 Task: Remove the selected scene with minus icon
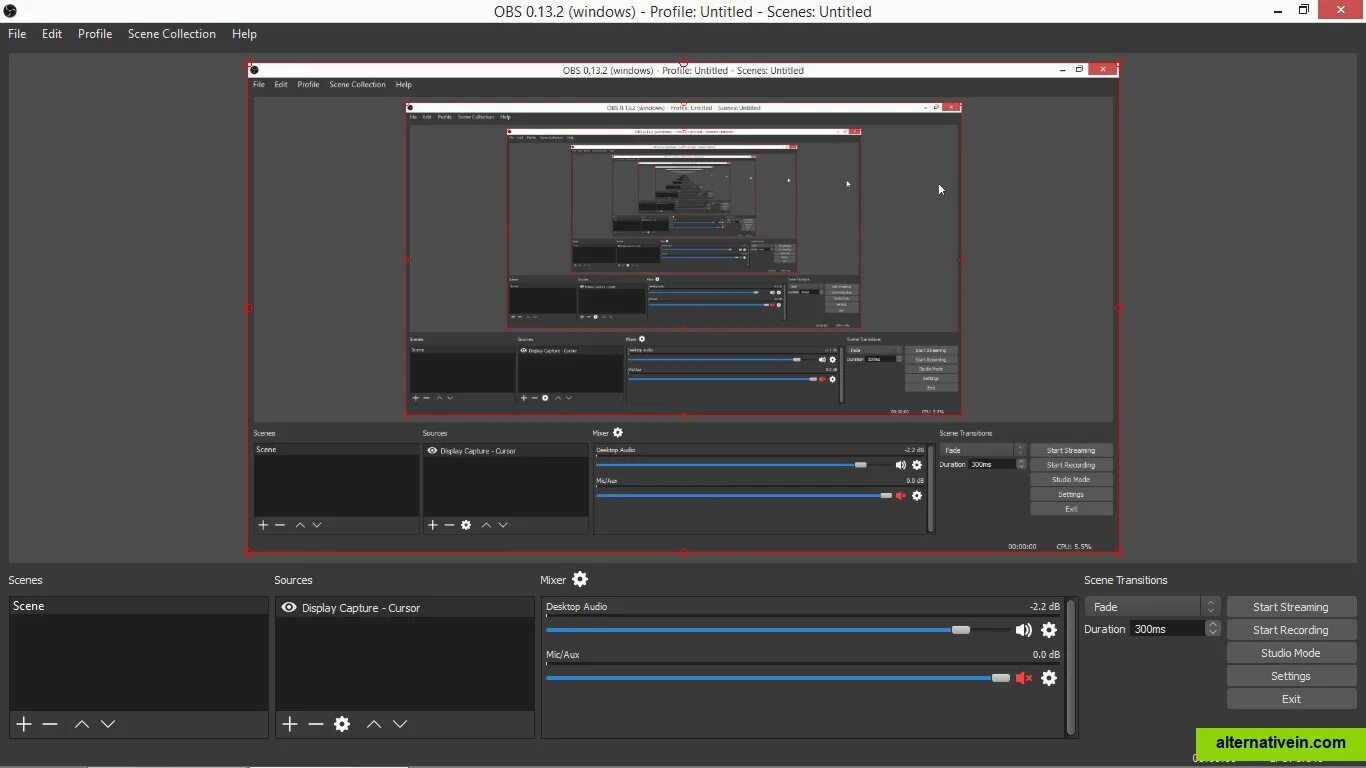50,724
